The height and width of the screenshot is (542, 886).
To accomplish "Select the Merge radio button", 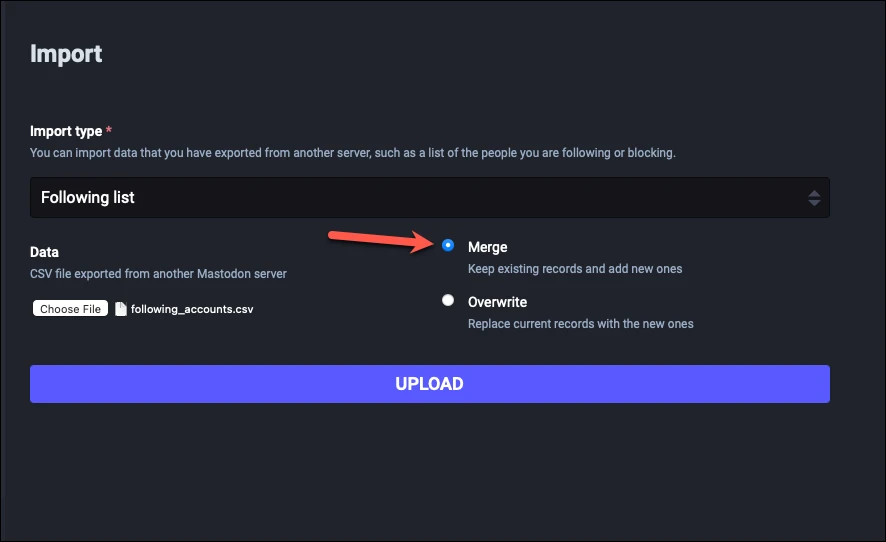I will click(x=448, y=245).
